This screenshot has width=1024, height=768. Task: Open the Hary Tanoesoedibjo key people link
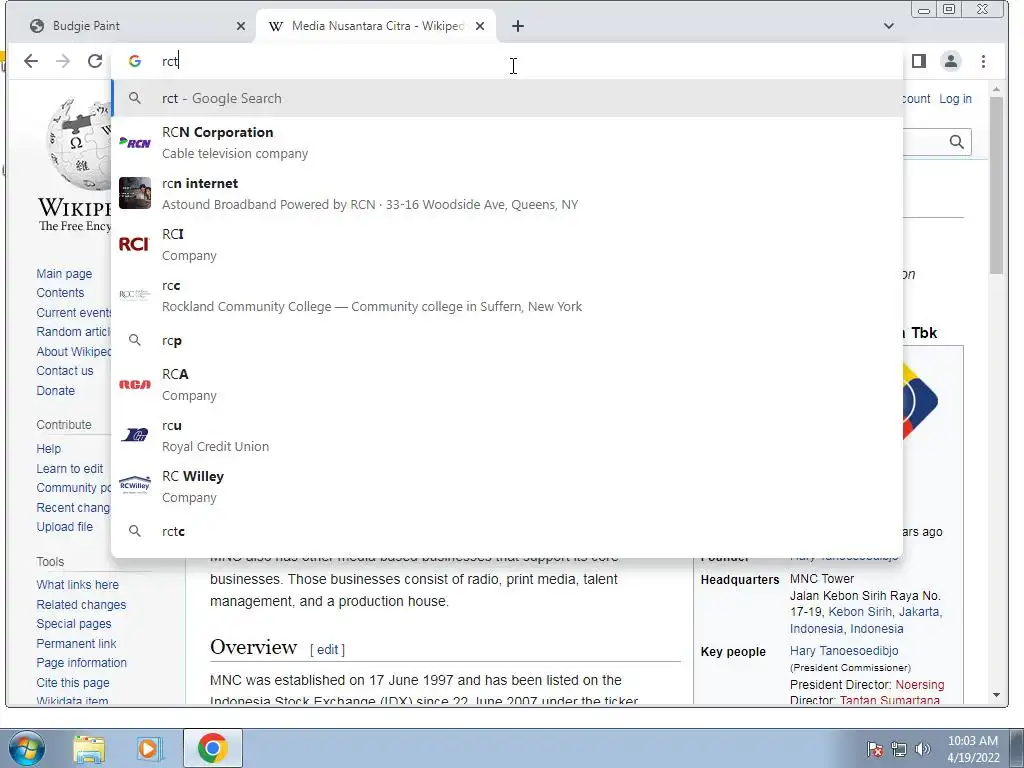[844, 650]
